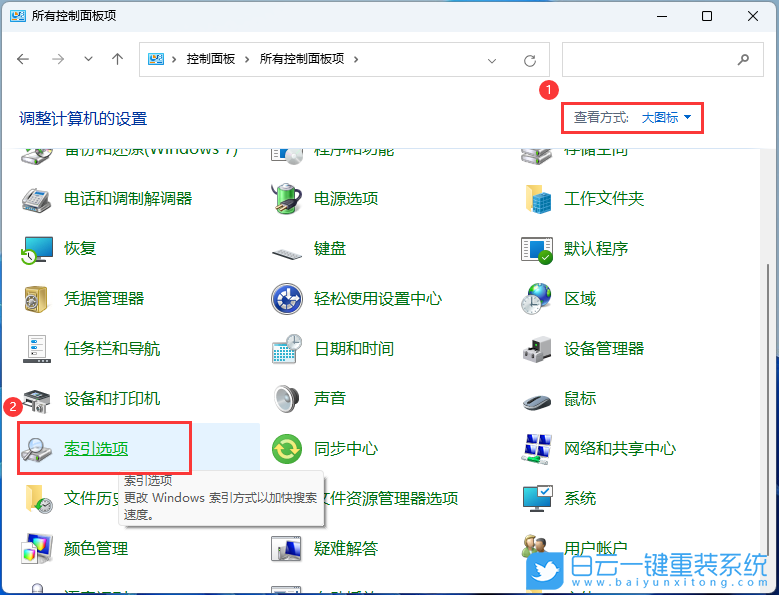Open the 系统 link

(x=580, y=498)
